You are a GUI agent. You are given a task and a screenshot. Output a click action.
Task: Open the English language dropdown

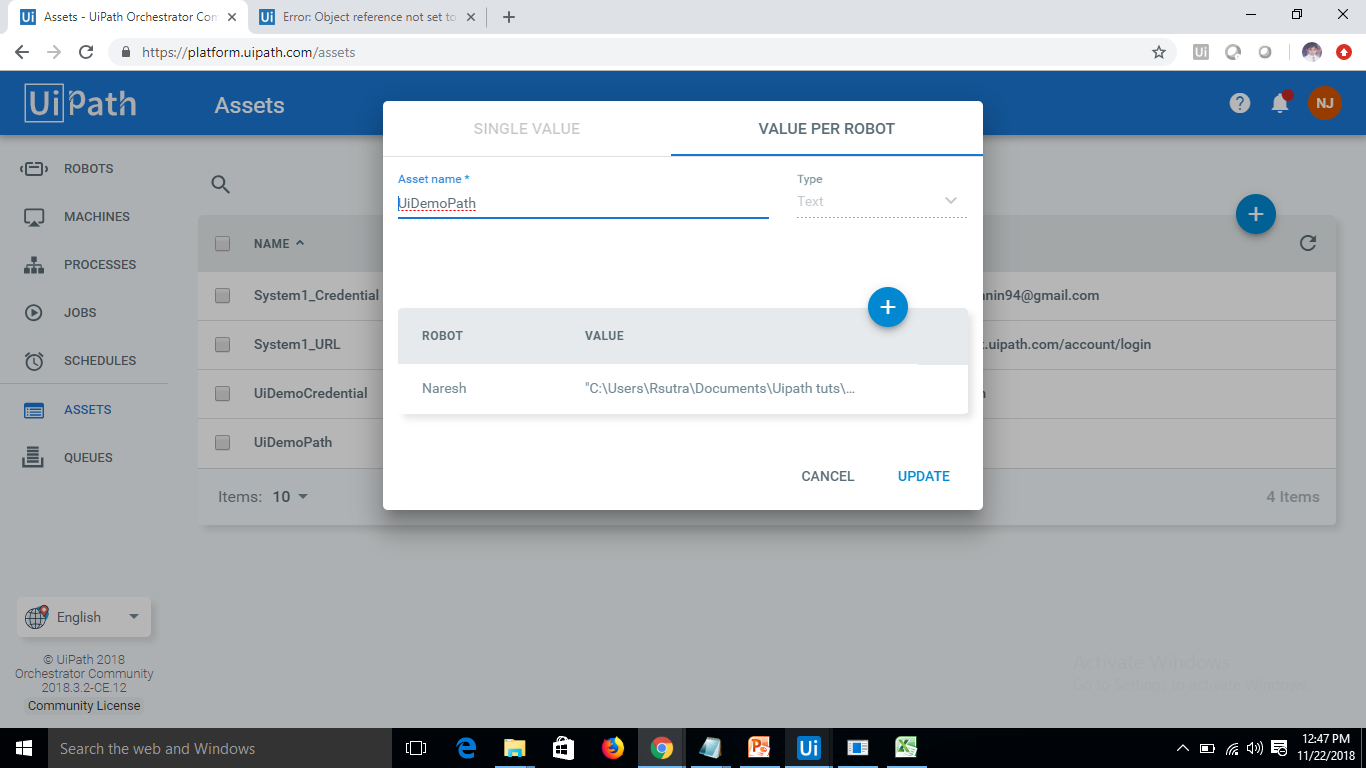[x=83, y=617]
